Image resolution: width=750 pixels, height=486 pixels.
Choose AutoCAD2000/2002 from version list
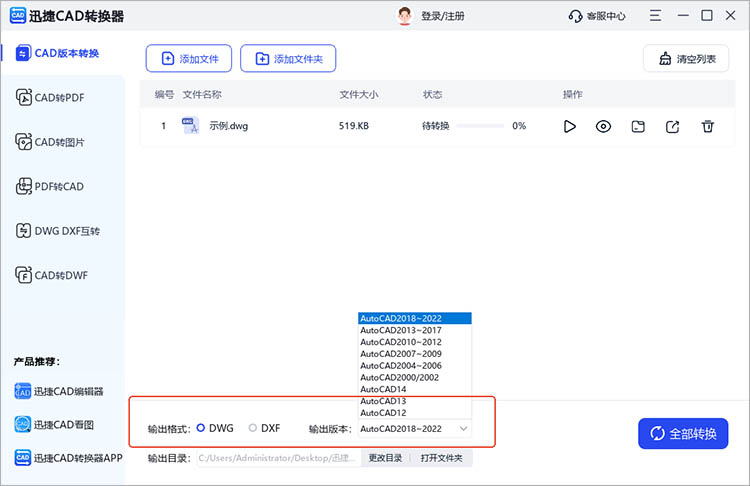click(x=415, y=377)
